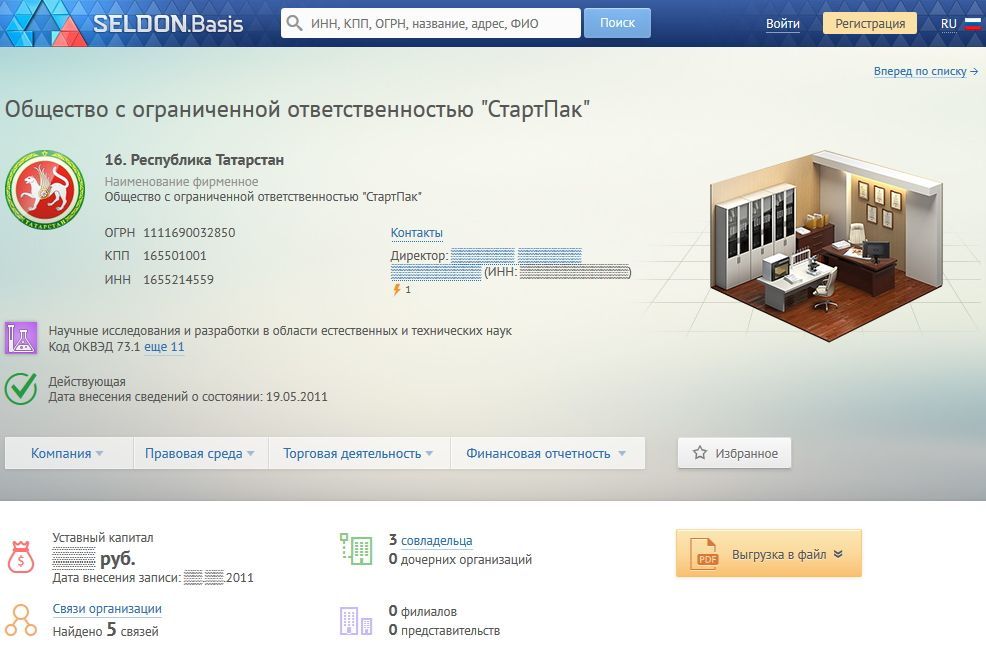Click the Russian flag language icon
The width and height of the screenshot is (986, 653).
[x=972, y=24]
